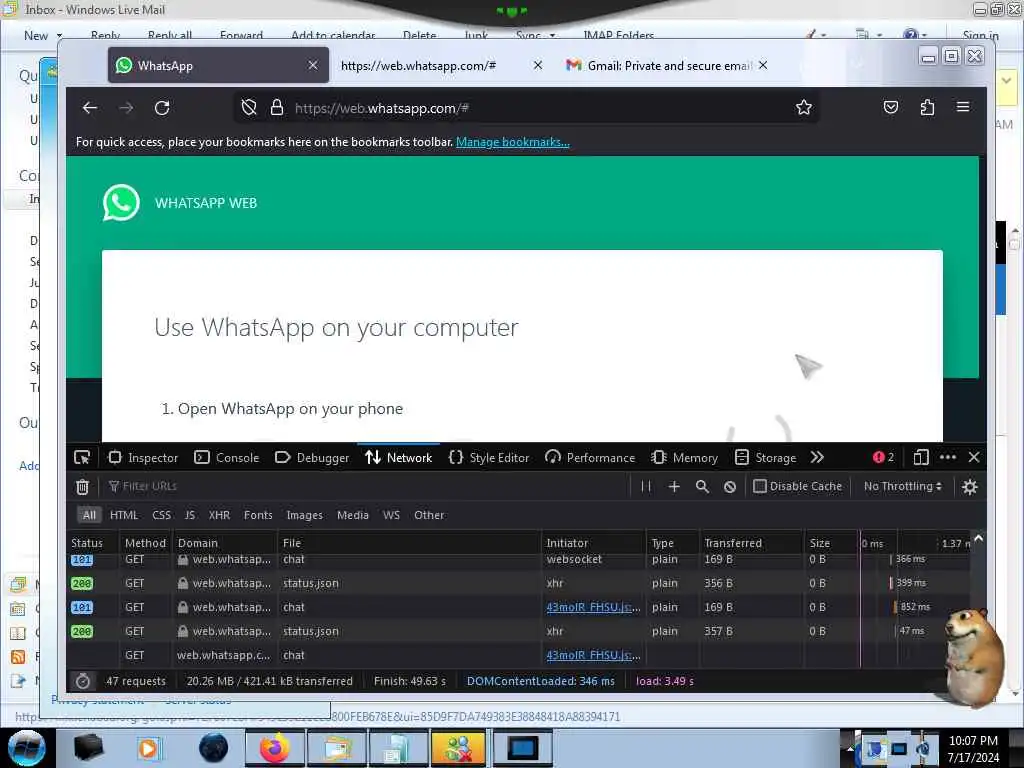Screen dimensions: 1024x768
Task: Switch to the Storage tab
Action: tap(765, 458)
